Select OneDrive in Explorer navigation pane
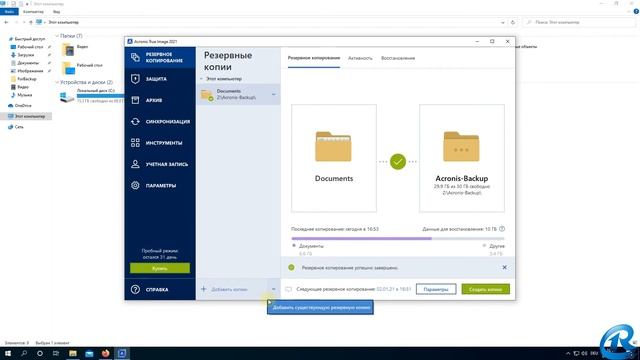This screenshot has height=360, width=640. pos(22,105)
